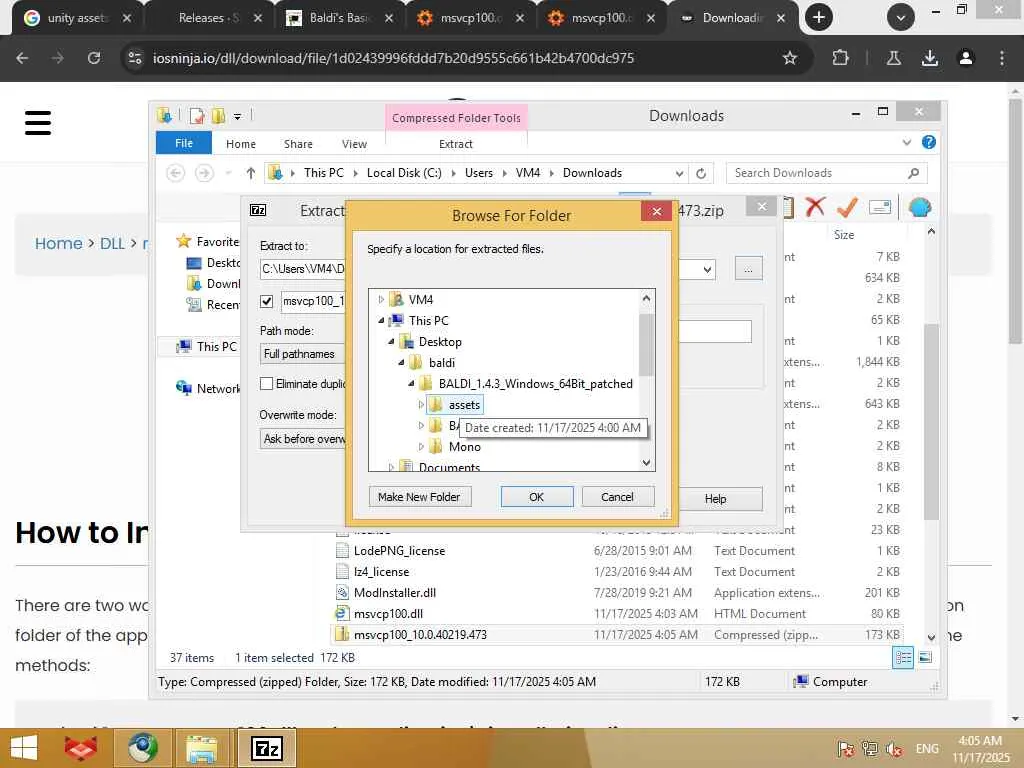Open the Home ribbon tab
1024x768 pixels.
[x=241, y=144]
